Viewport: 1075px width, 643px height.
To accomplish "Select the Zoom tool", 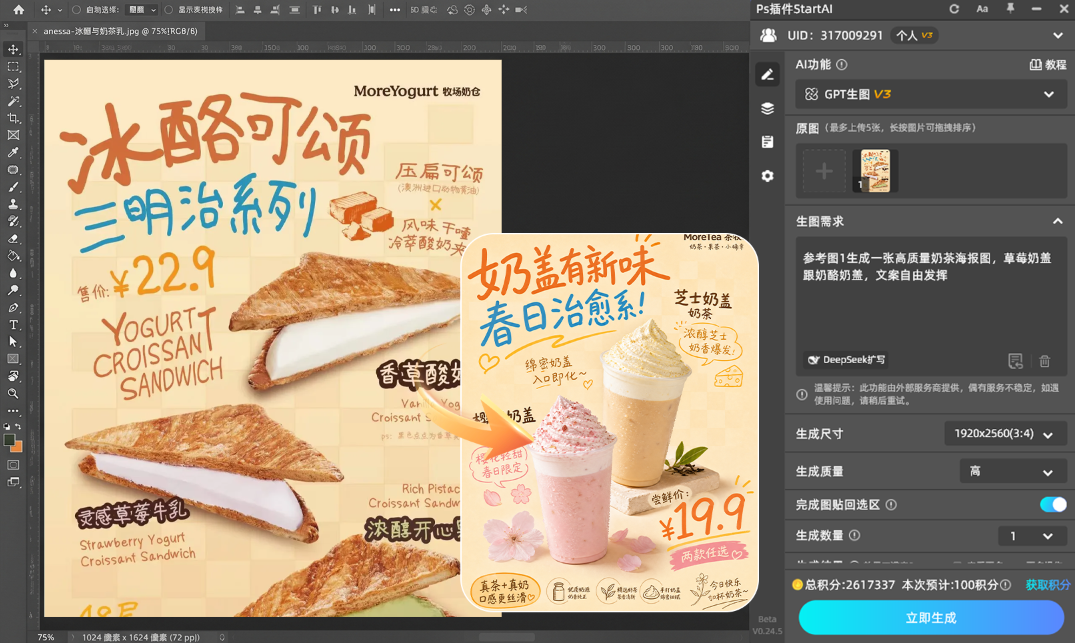I will tap(13, 393).
